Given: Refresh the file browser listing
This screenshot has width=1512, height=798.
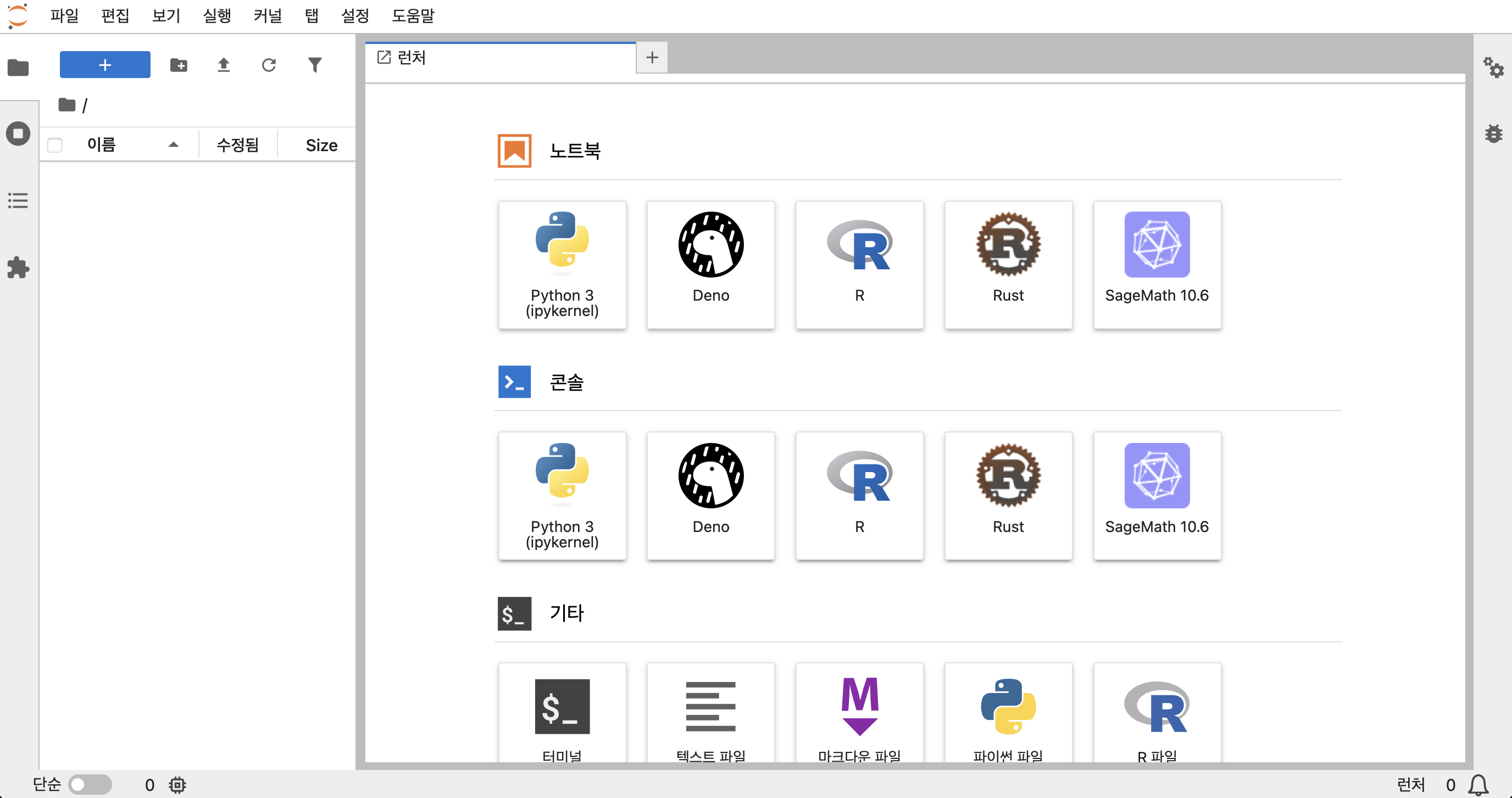Looking at the screenshot, I should pyautogui.click(x=269, y=65).
